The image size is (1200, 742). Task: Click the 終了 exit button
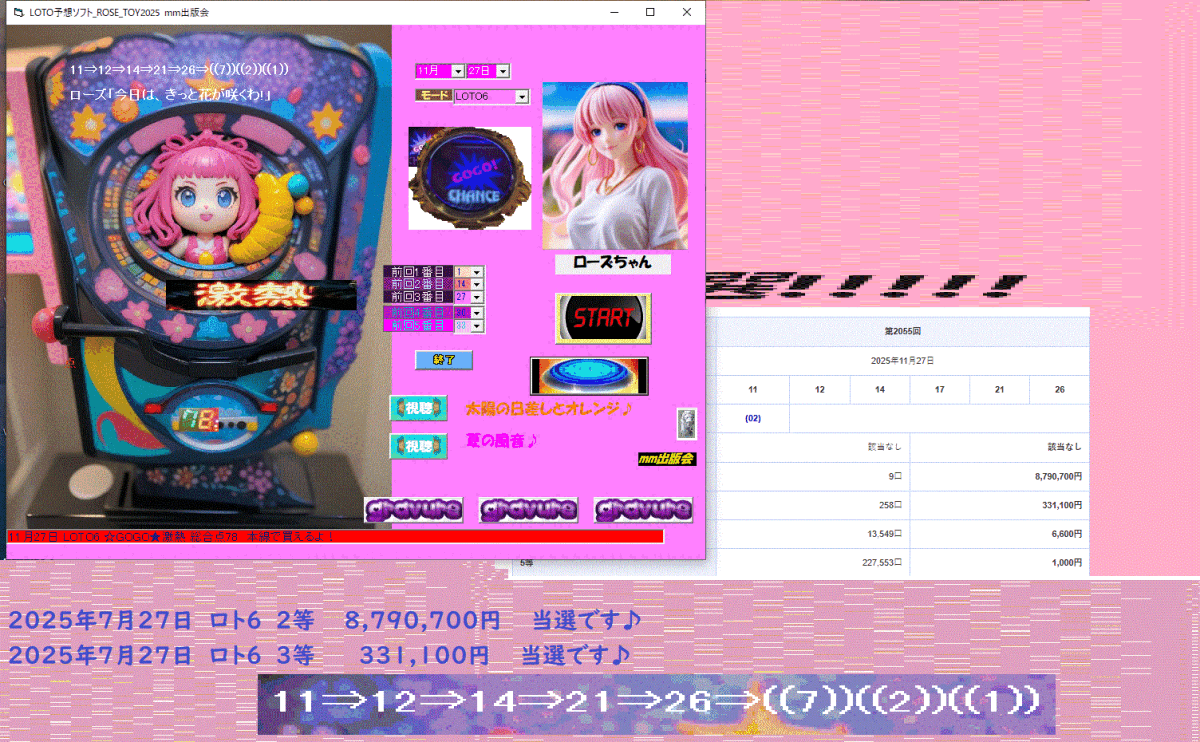point(444,360)
